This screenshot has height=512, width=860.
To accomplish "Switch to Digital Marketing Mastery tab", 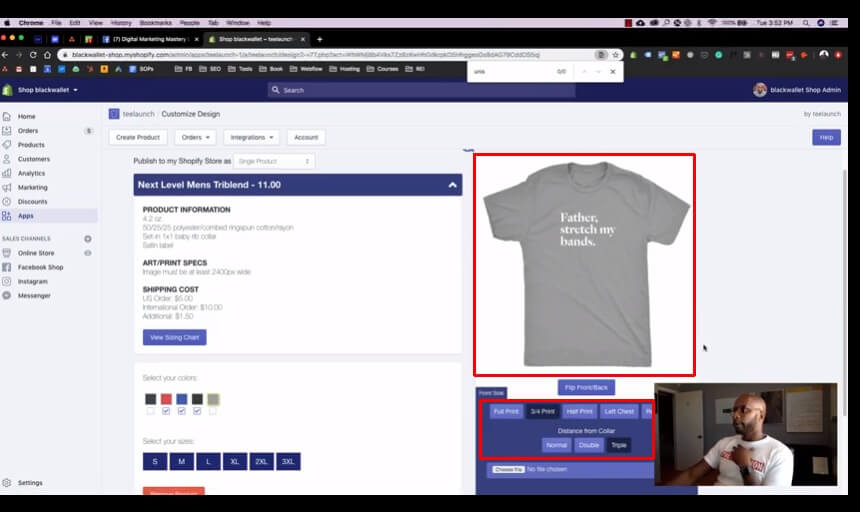I will [x=150, y=39].
